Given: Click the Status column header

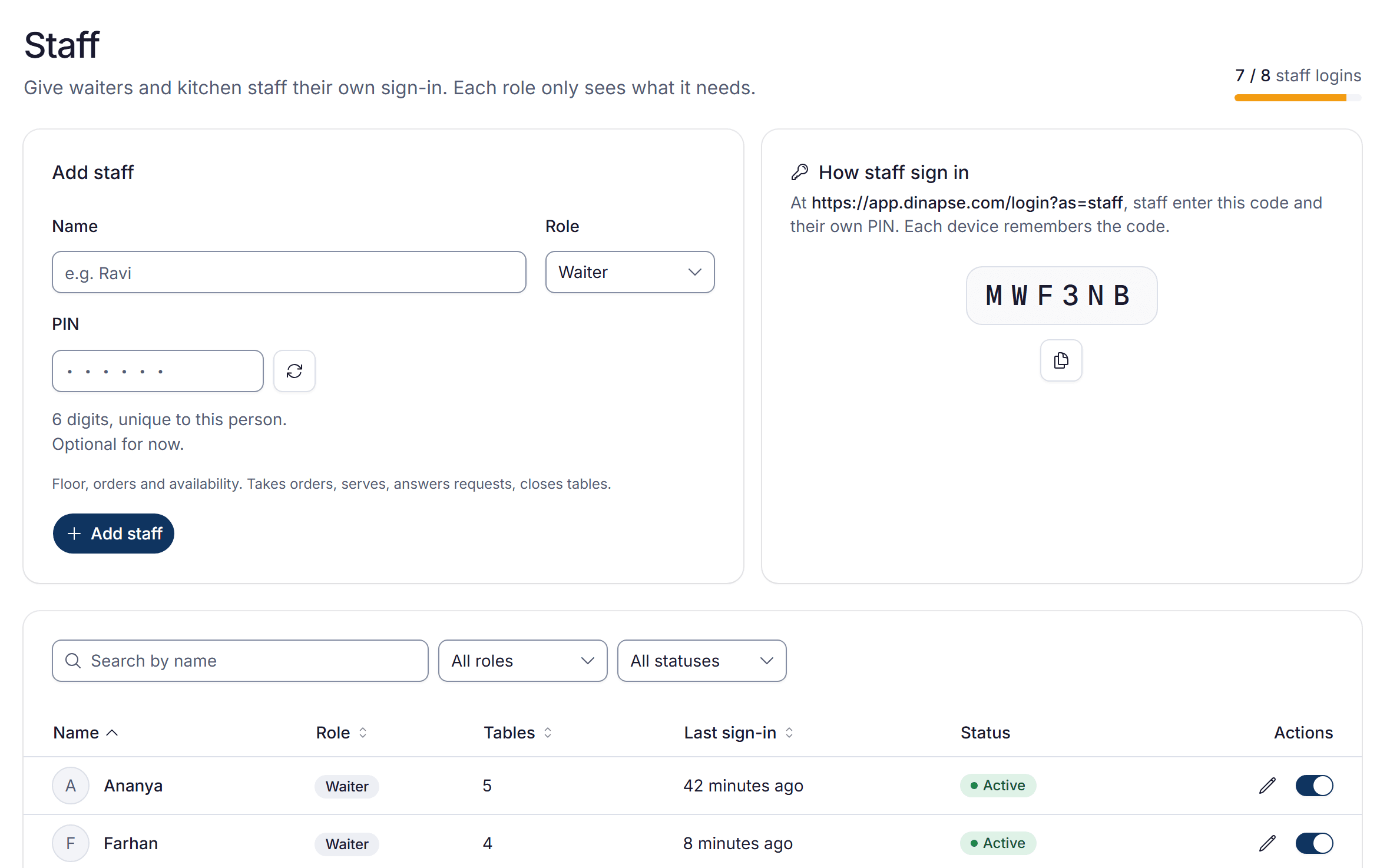Looking at the screenshot, I should pos(985,733).
